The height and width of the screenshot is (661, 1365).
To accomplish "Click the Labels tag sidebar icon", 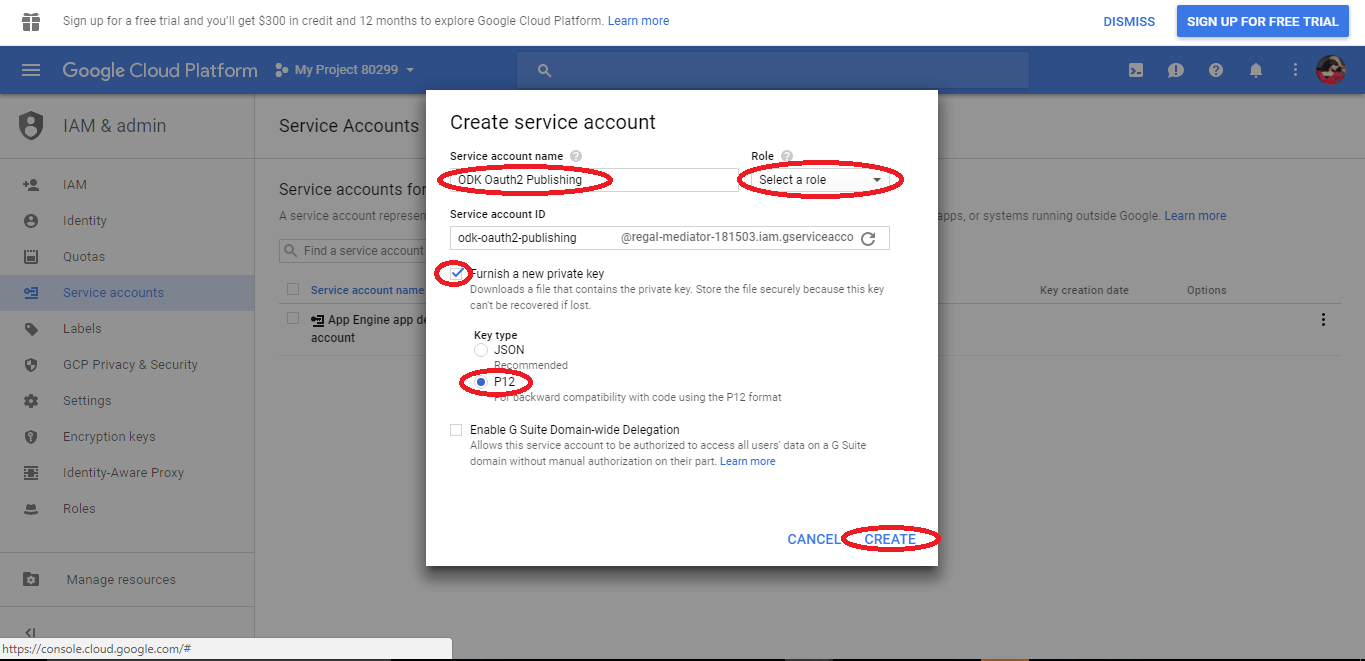I will point(31,328).
